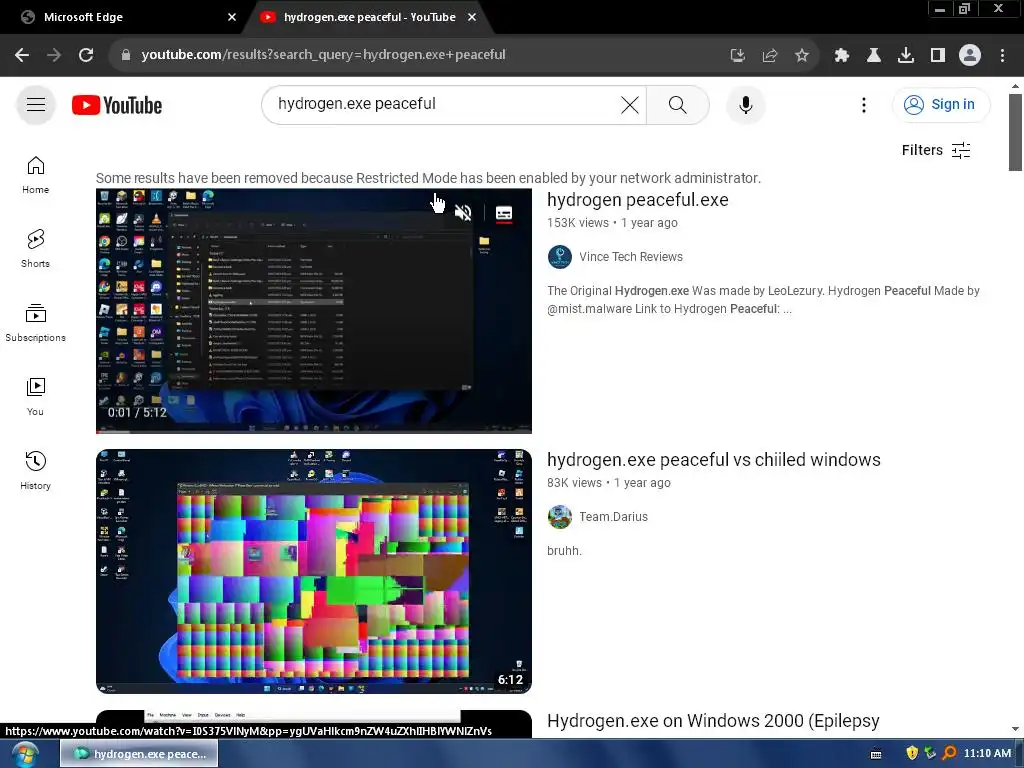Screen dimensions: 1024x768
Task: Click the 11:10 AM taskbar clock
Action: [x=987, y=753]
